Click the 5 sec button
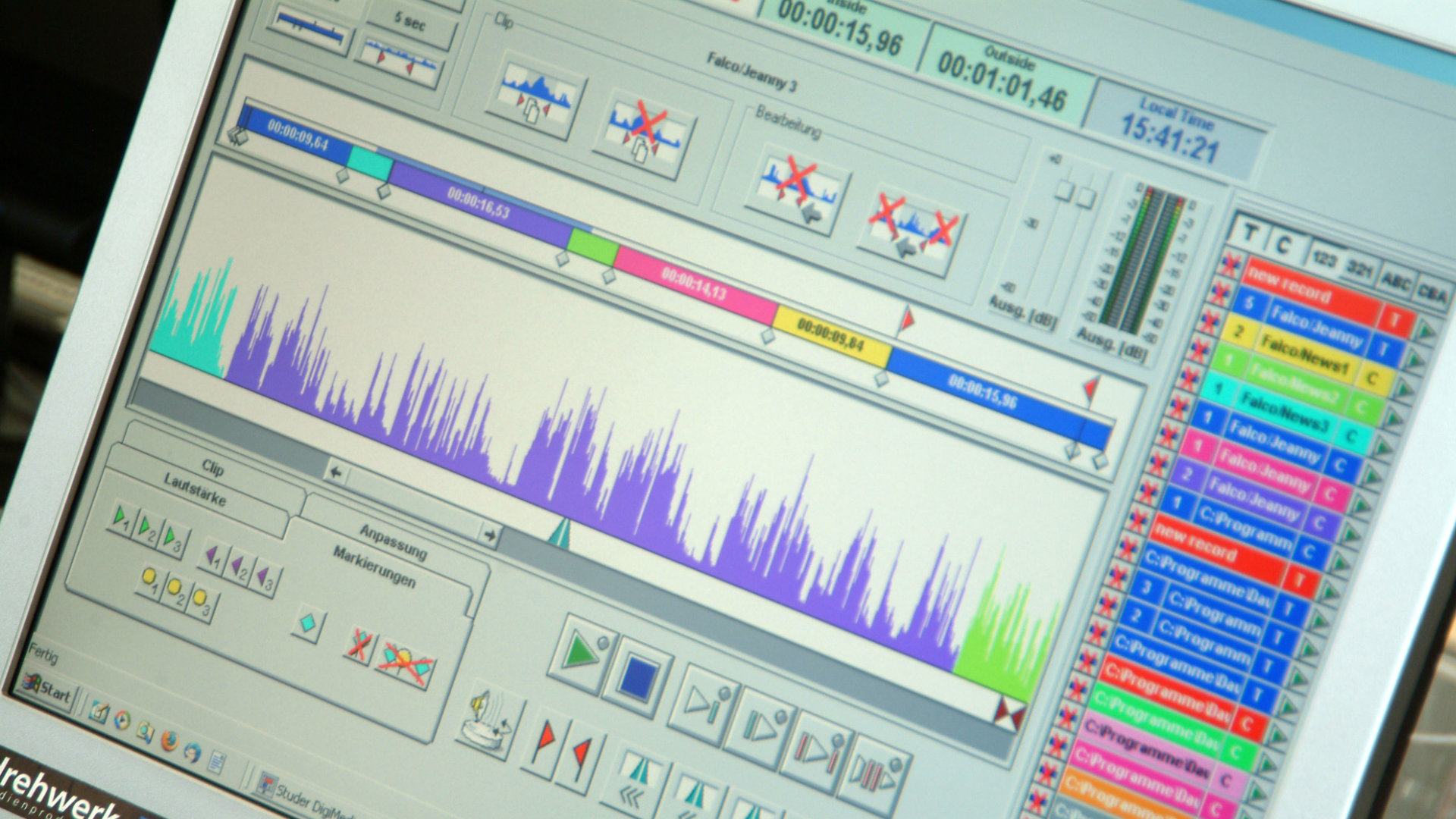 (410, 23)
